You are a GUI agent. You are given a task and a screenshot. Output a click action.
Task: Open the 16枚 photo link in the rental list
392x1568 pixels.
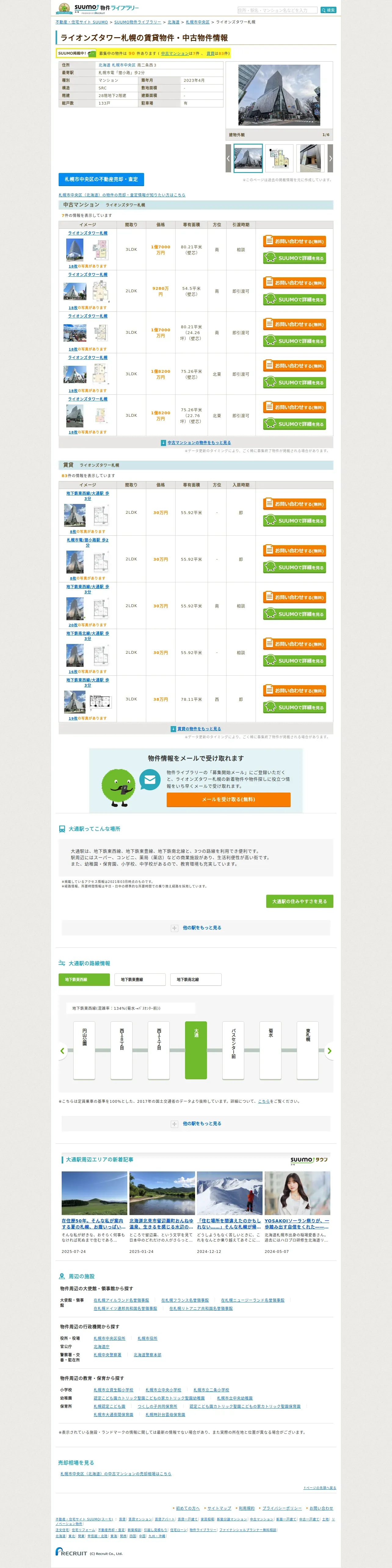73,672
